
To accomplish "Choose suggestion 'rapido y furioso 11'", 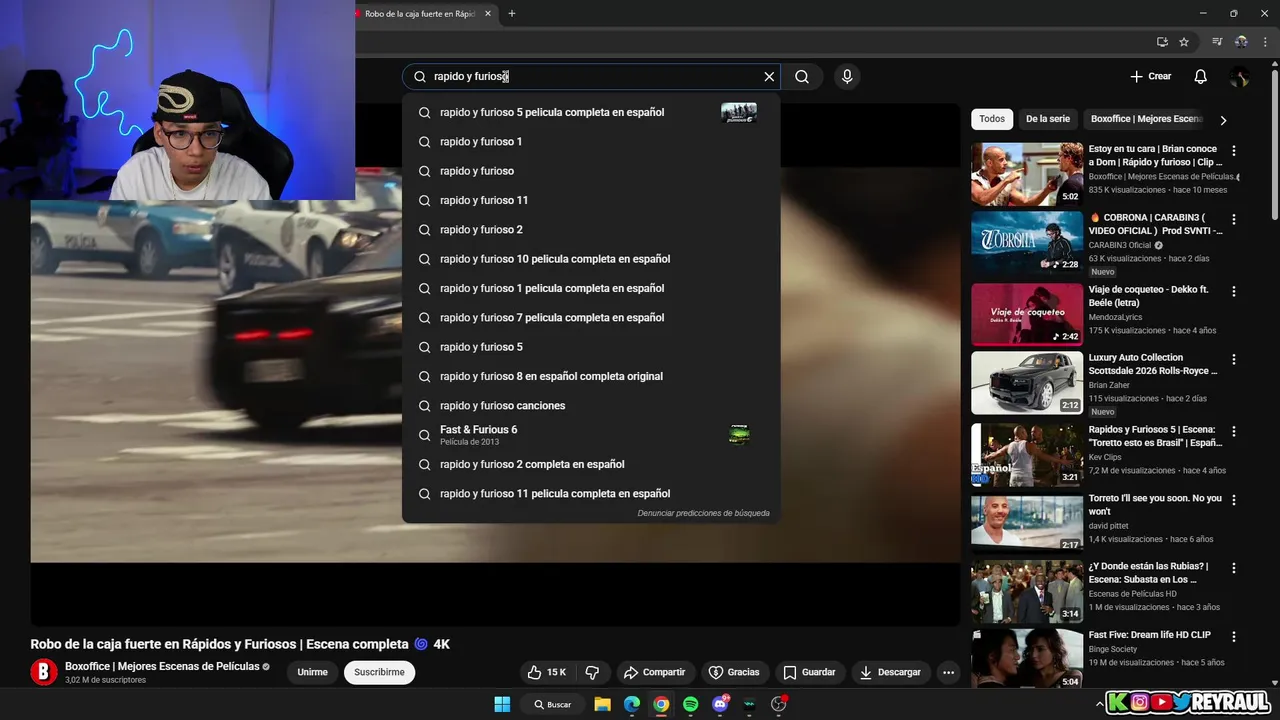I will point(591,200).
